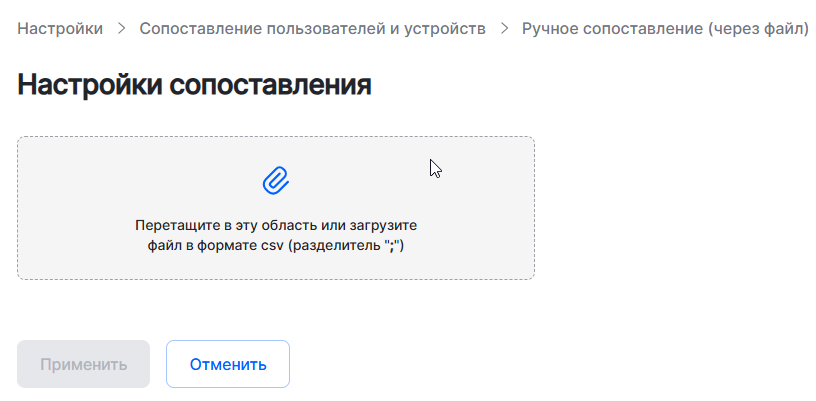Click the word 'загрузите' in upload hint
Viewport: 816px width, 401px height.
(x=385, y=226)
